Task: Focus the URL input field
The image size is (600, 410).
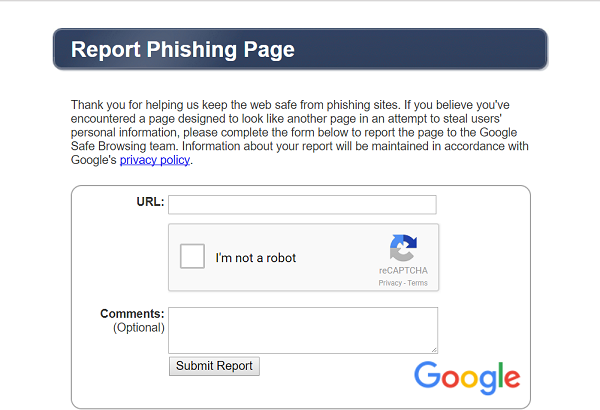Action: [x=302, y=205]
